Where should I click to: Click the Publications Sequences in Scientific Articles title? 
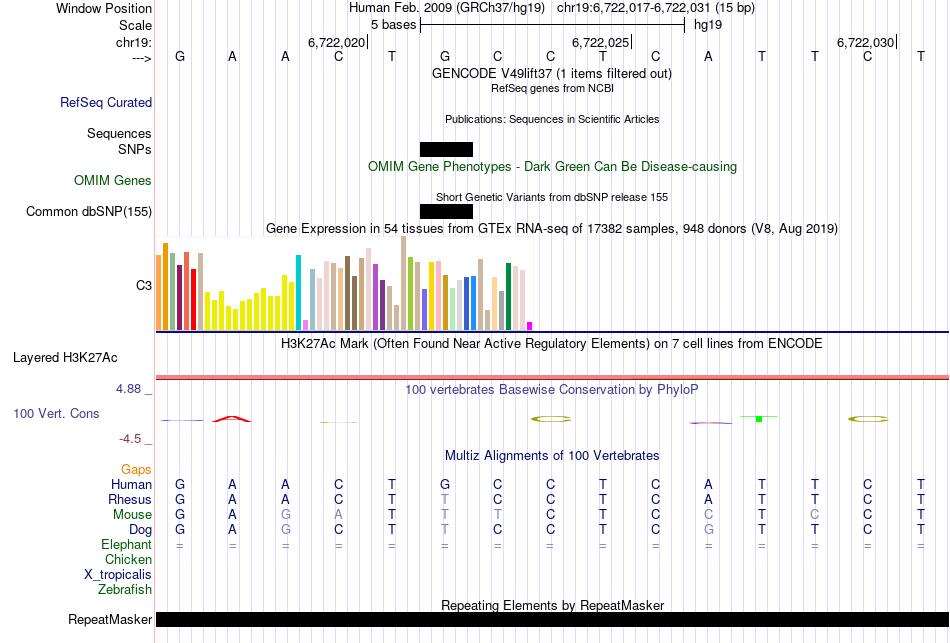tap(552, 119)
